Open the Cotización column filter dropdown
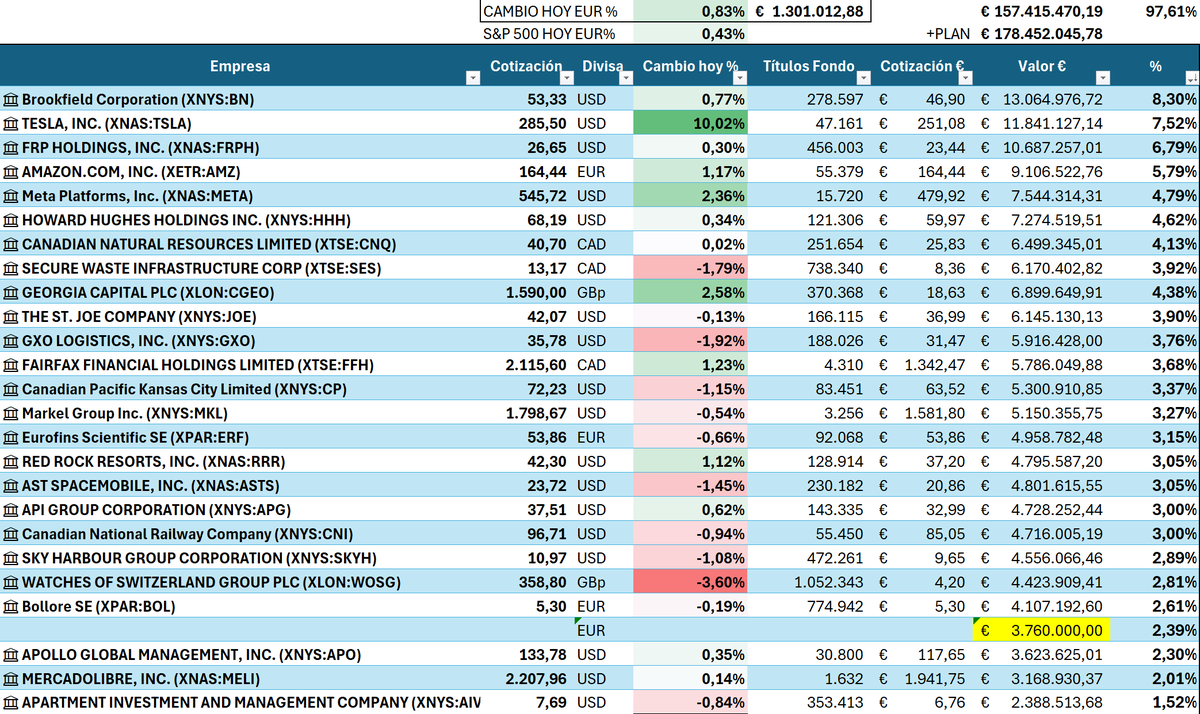This screenshot has width=1200, height=714. [x=569, y=78]
